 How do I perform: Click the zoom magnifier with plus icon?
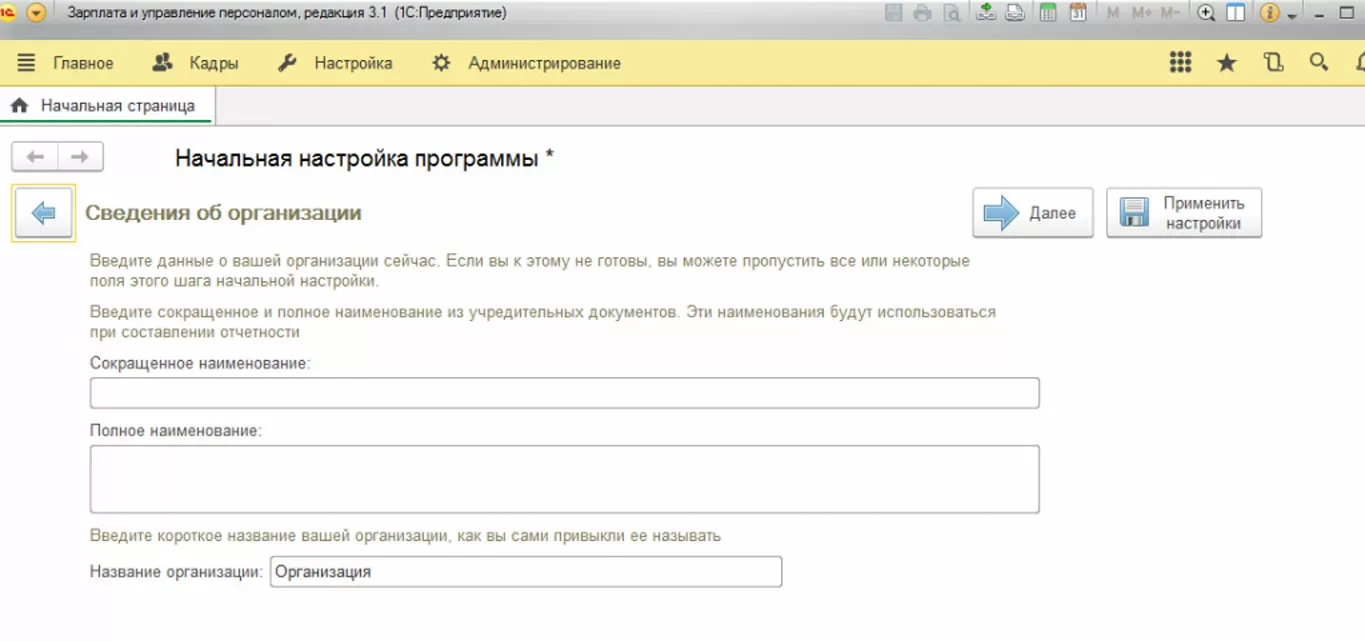(x=1206, y=13)
